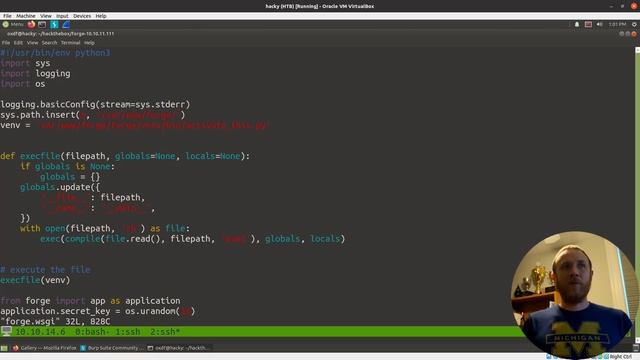
Task: Open the VirtualBox File menu
Action: [x=7, y=16]
